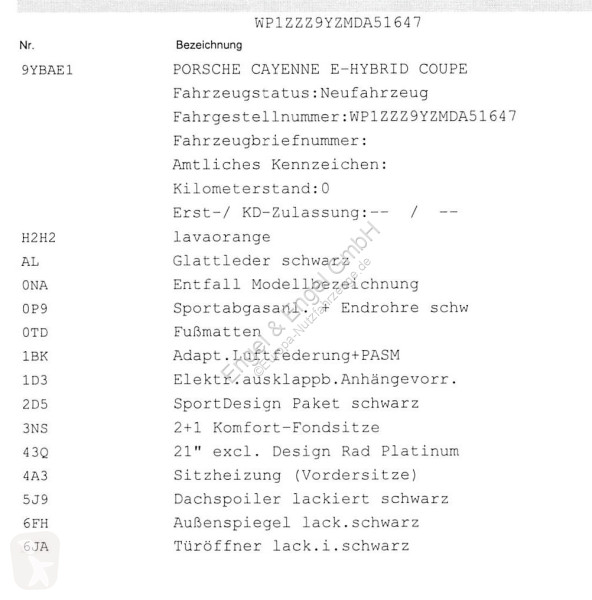Click the 6JA Türöffner lack.i.schwarz row

click(215, 546)
